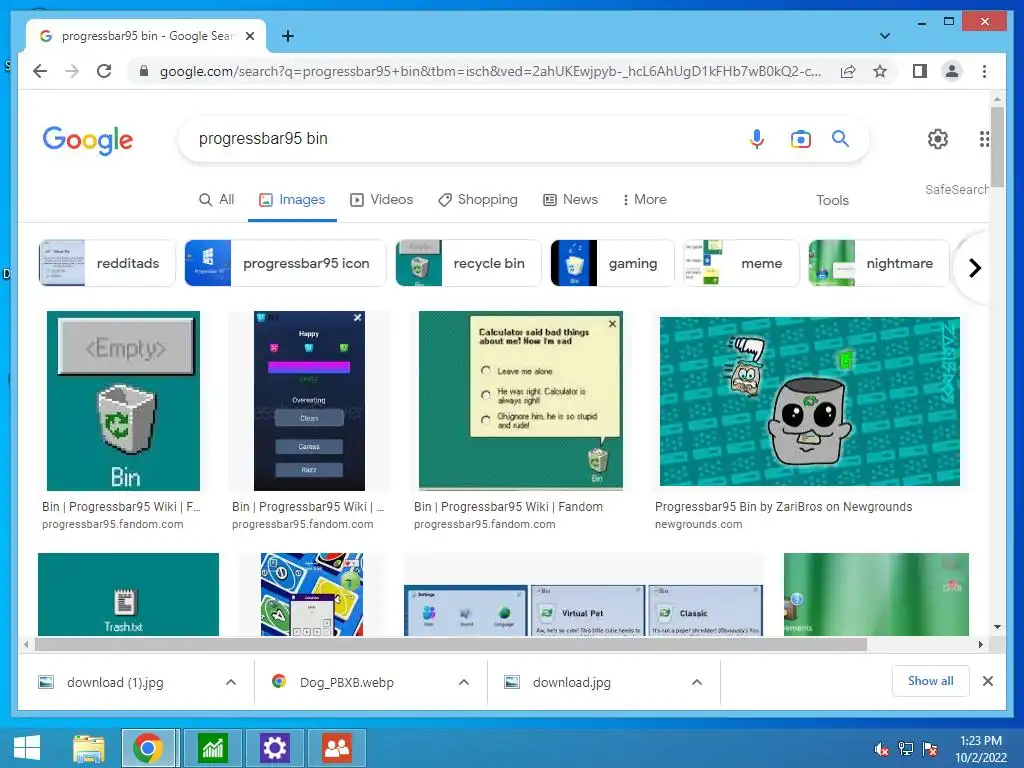Expand the More search options menu
Screen dimensions: 1024x768
(644, 200)
